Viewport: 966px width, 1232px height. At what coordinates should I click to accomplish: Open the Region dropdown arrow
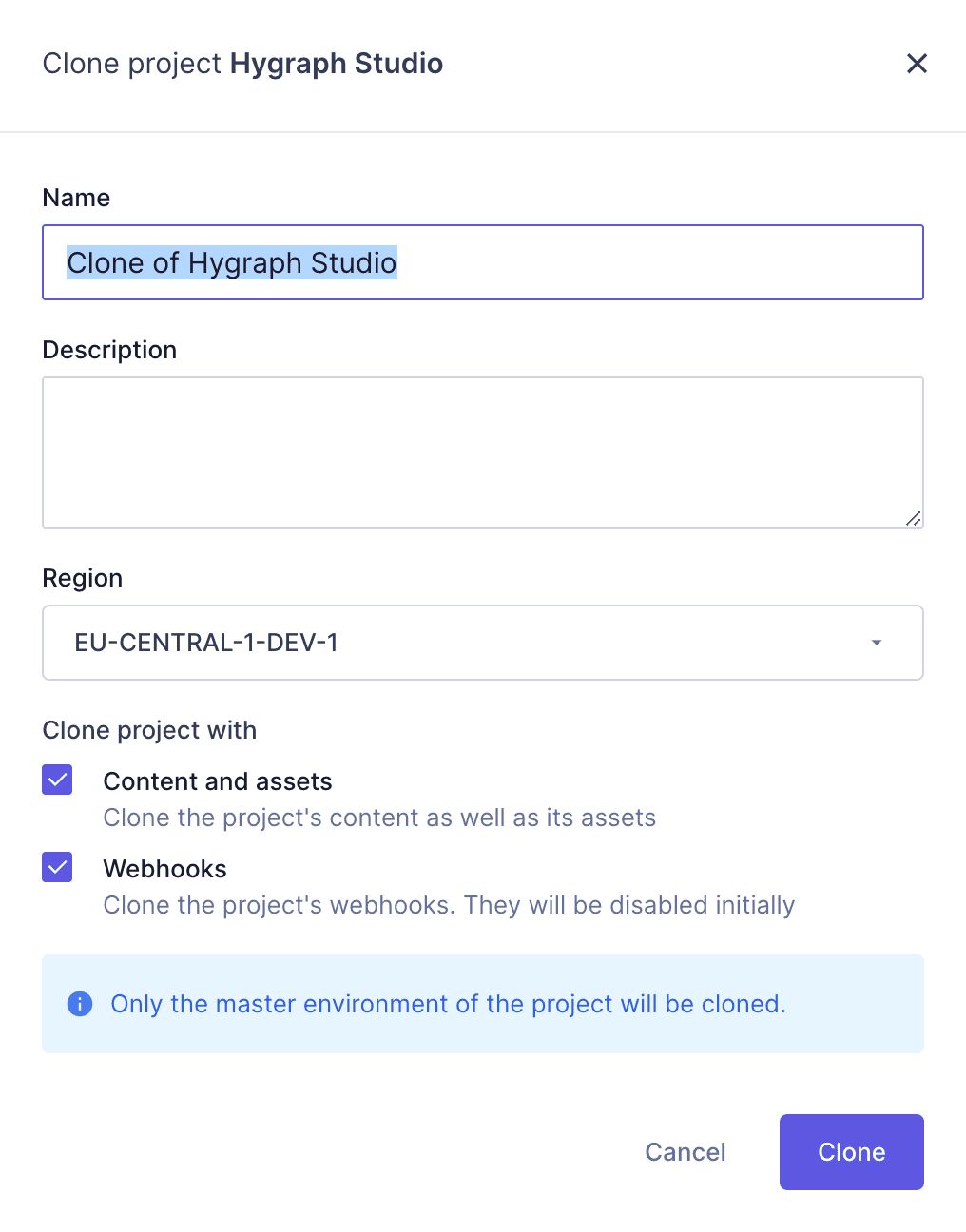[876, 643]
